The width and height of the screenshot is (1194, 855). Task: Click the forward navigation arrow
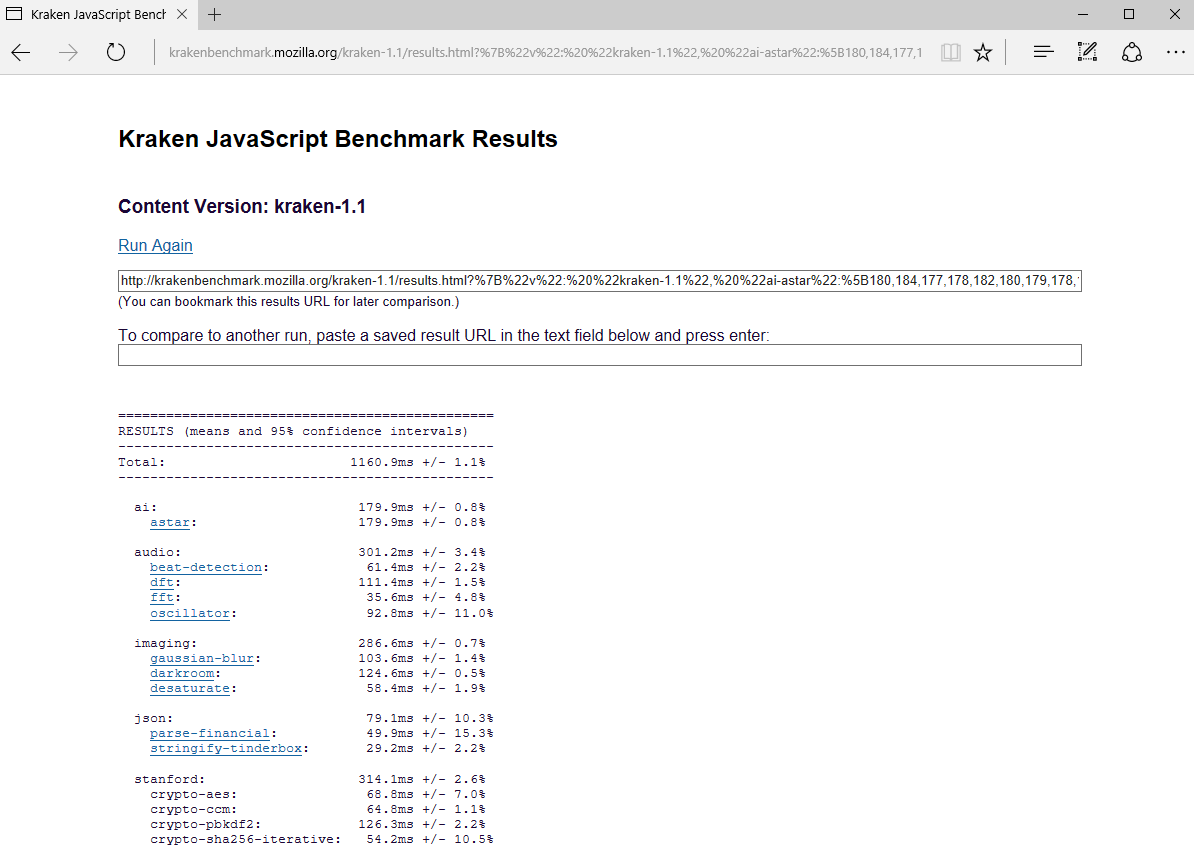69,53
